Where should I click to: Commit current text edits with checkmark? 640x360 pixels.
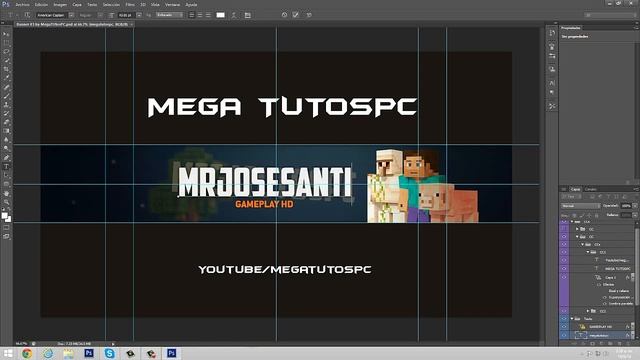tap(296, 15)
